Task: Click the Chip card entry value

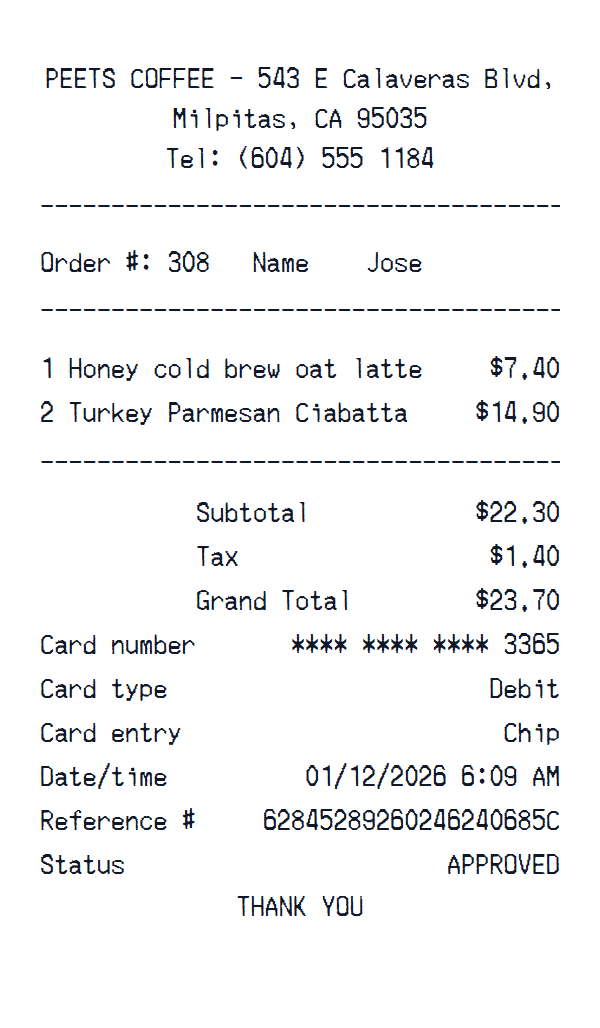Action: pyautogui.click(x=531, y=733)
